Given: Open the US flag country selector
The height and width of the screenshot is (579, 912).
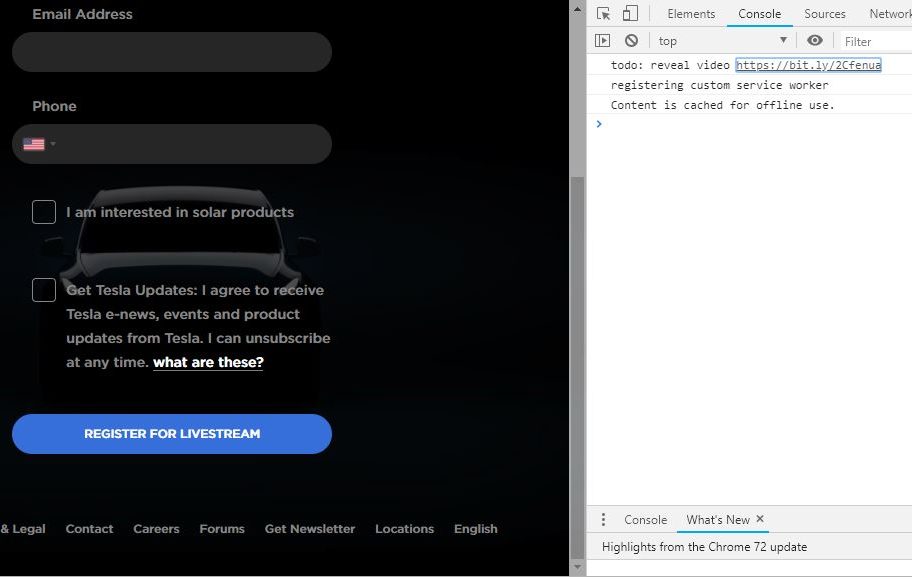Looking at the screenshot, I should pyautogui.click(x=39, y=144).
